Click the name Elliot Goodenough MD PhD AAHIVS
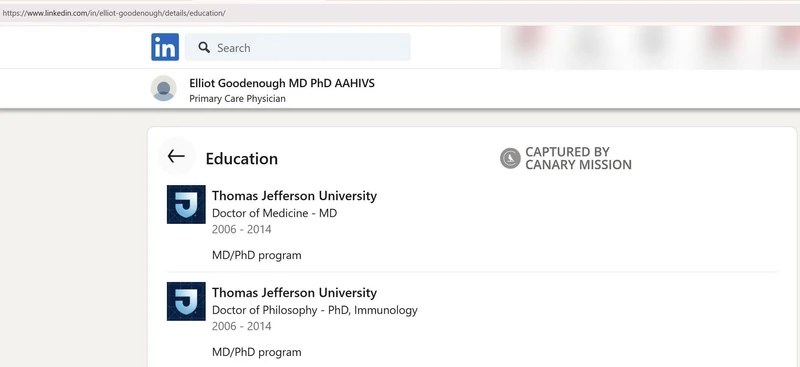The width and height of the screenshot is (800, 367). tap(282, 83)
